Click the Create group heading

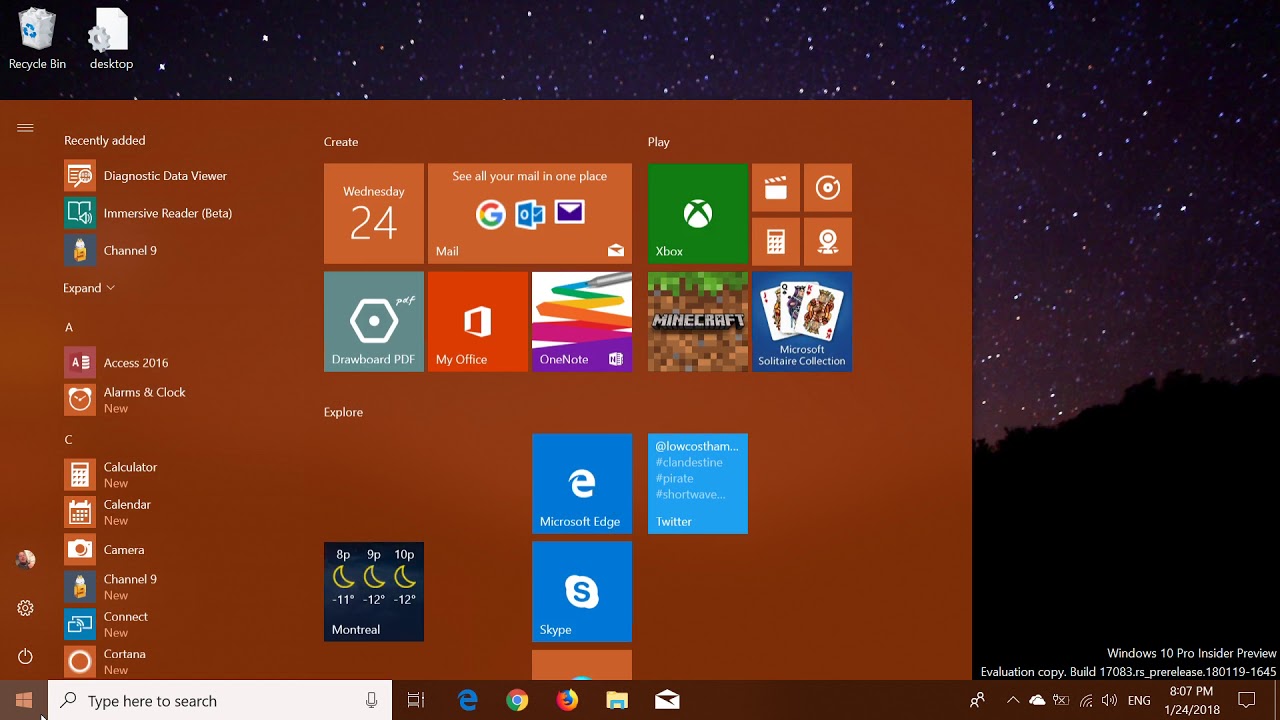[x=341, y=142]
